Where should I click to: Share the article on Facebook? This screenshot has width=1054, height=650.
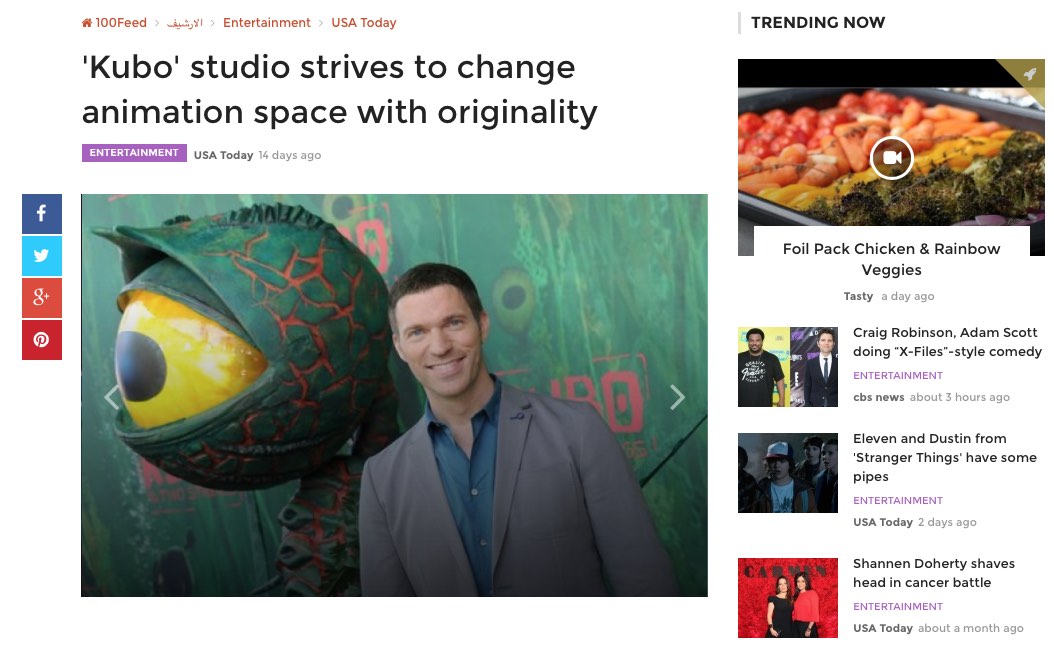pyautogui.click(x=42, y=214)
